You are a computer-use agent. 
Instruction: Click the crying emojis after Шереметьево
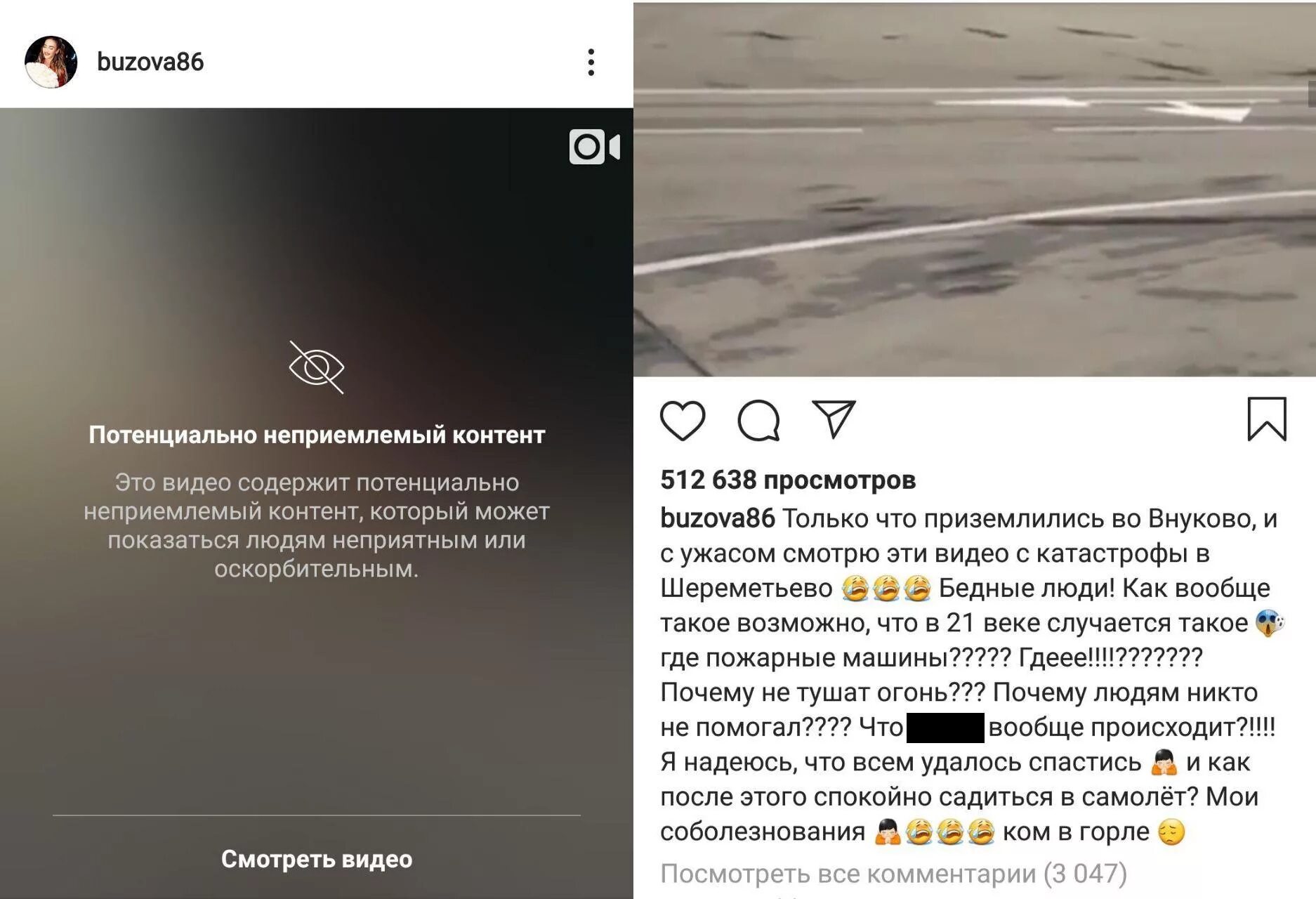click(886, 588)
